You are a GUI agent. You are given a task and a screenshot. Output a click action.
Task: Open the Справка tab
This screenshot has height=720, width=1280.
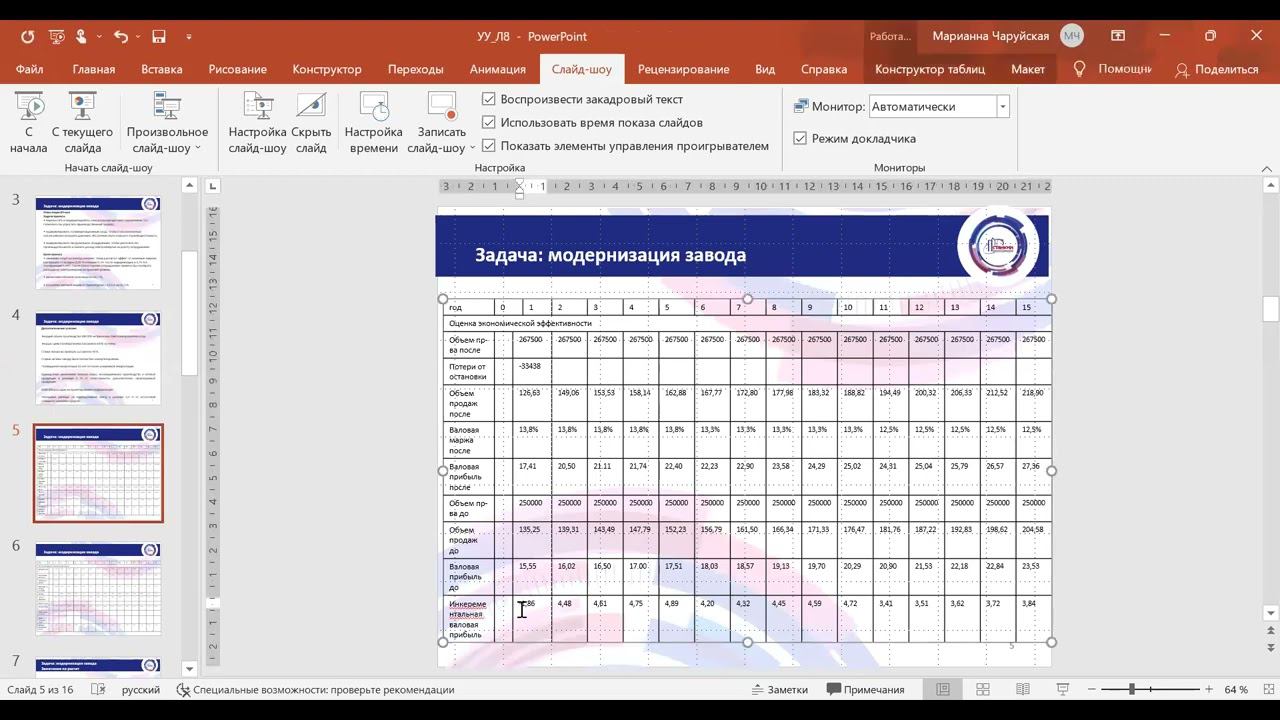(824, 69)
